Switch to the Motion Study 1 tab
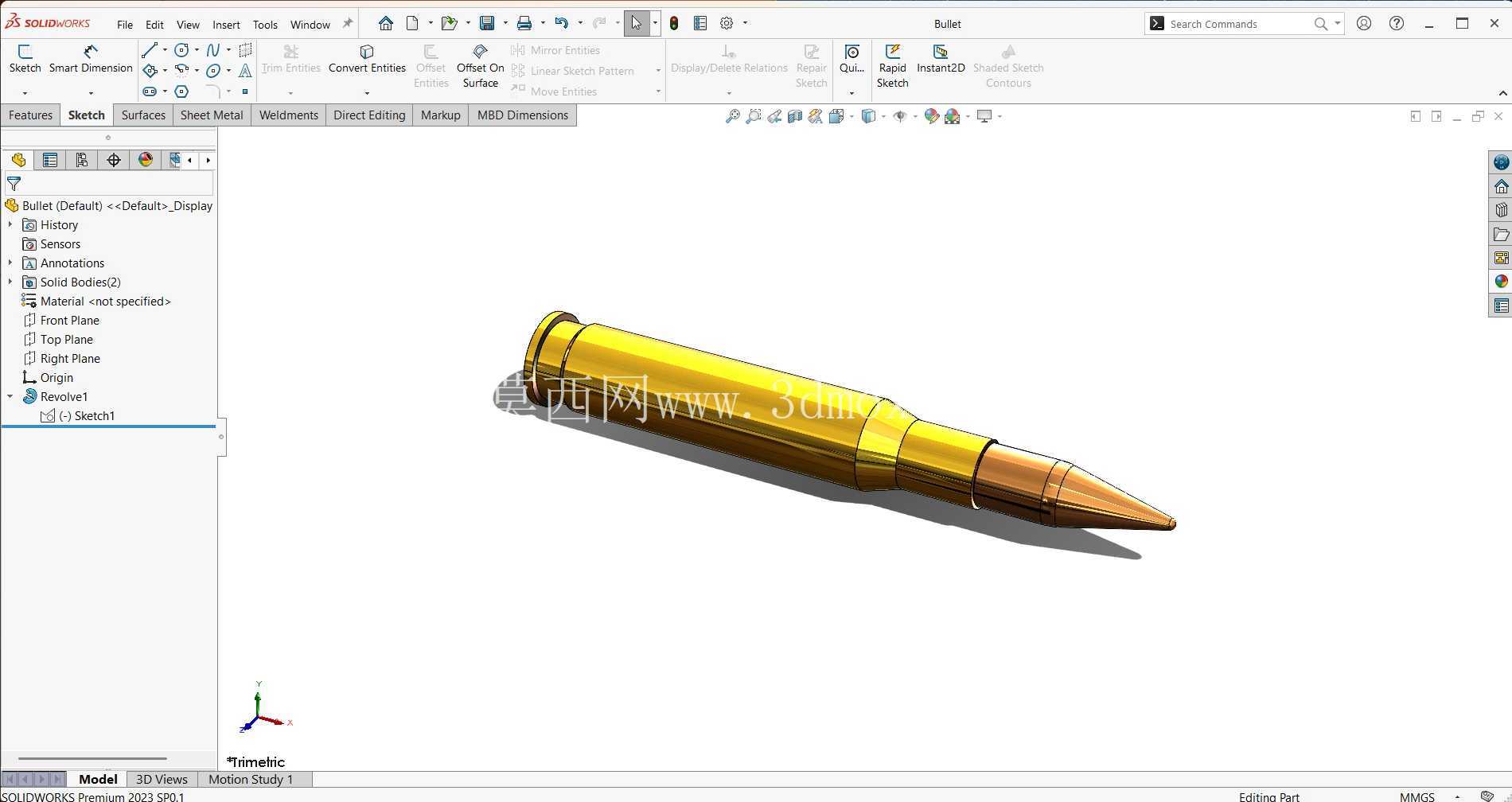The height and width of the screenshot is (802, 1512). (251, 780)
